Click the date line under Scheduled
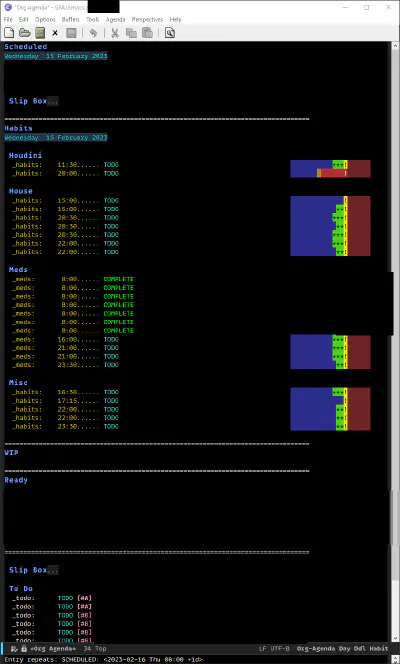 click(55, 56)
